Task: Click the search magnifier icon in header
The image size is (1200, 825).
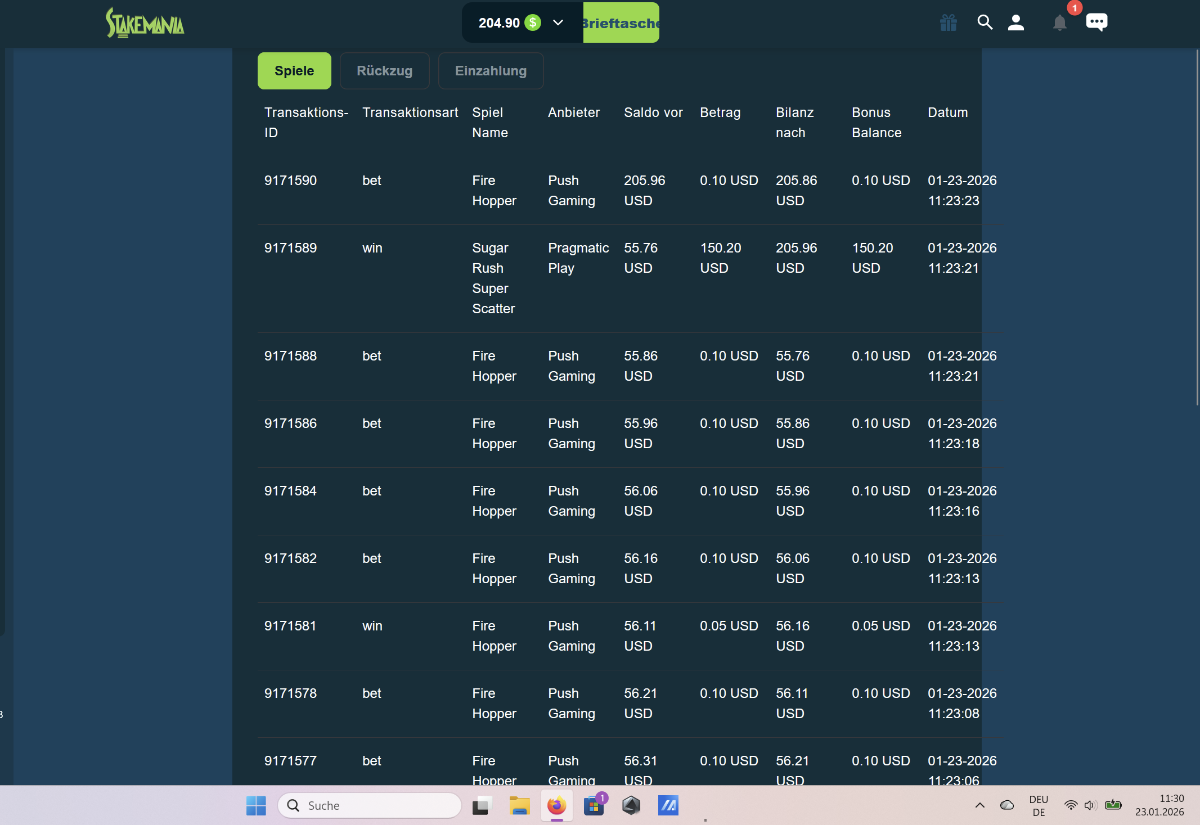Action: tap(985, 22)
